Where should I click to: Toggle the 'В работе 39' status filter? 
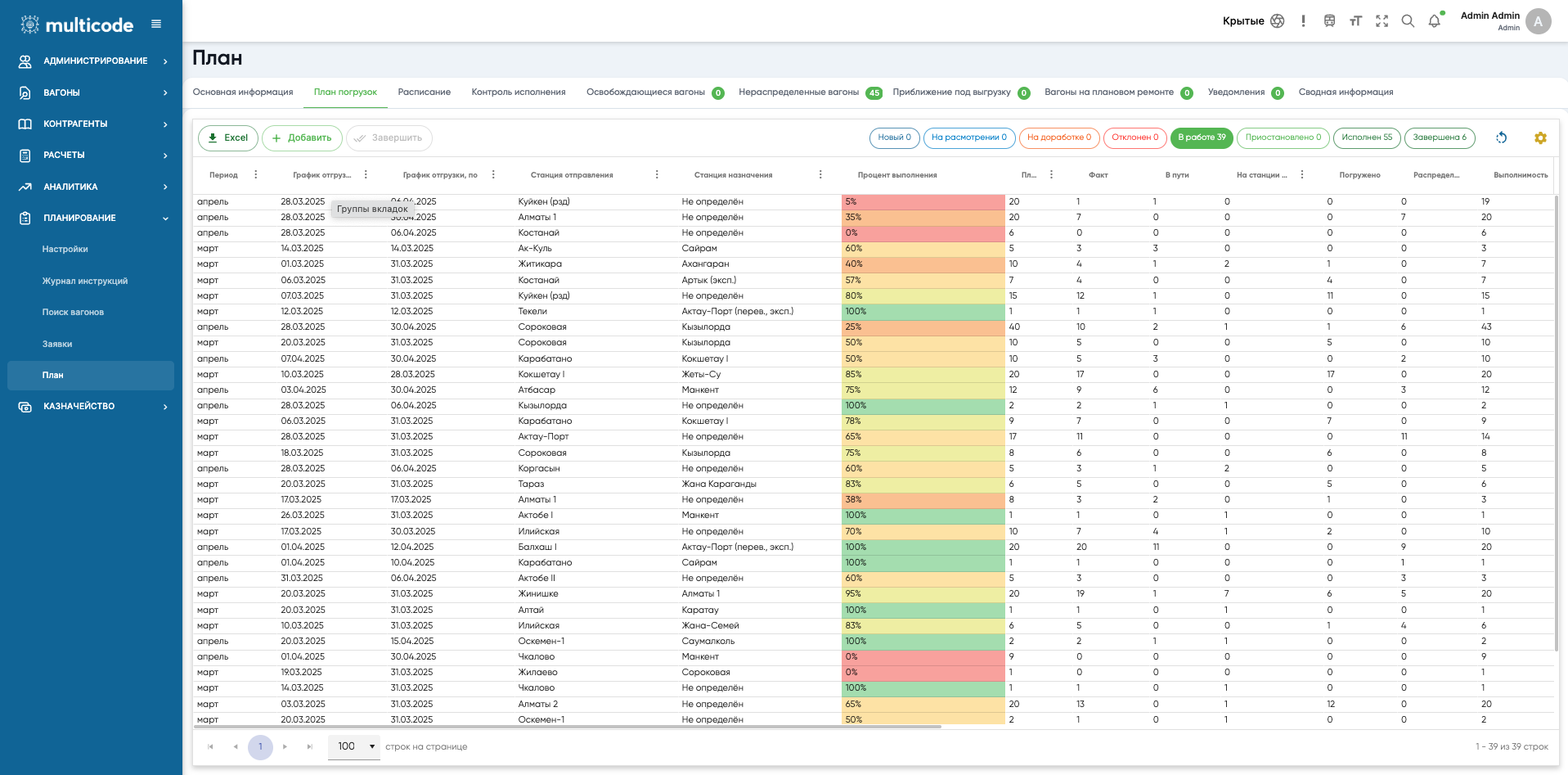click(1201, 137)
